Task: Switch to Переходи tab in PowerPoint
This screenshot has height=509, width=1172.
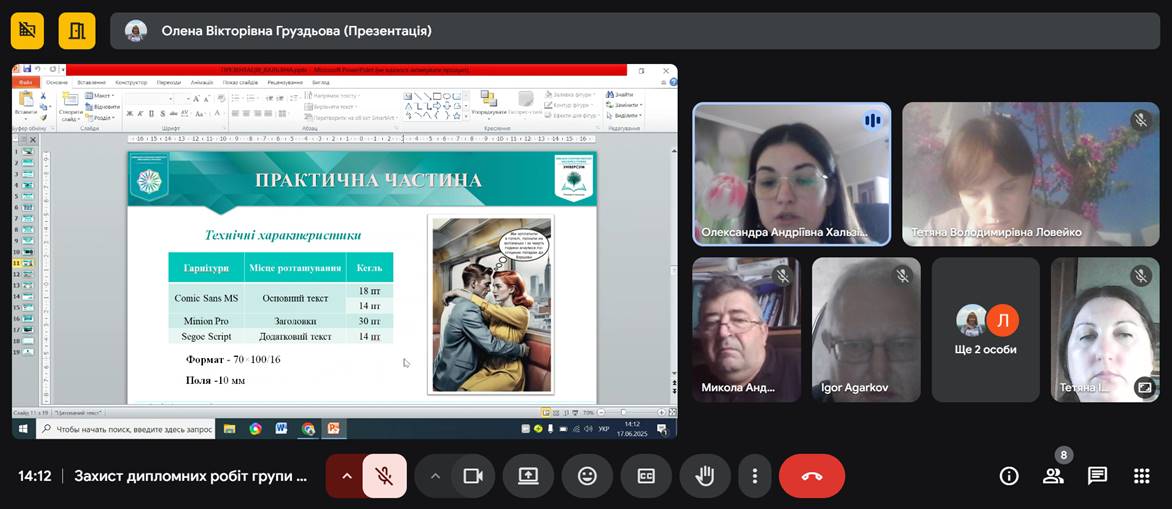Action: point(170,82)
